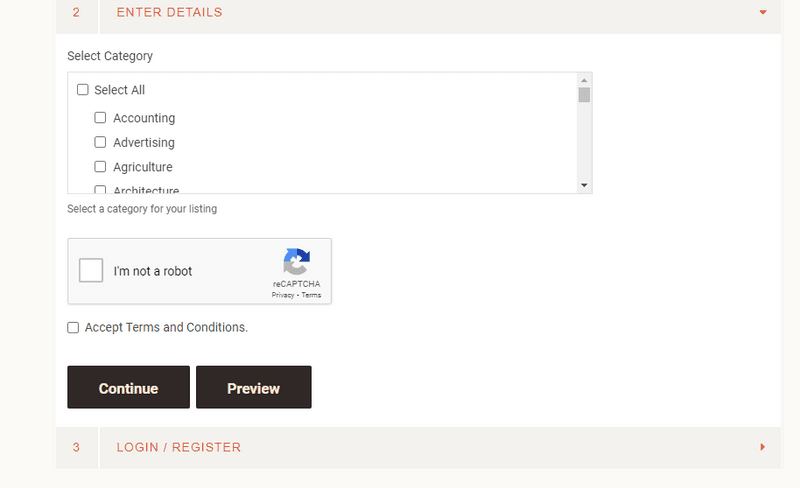800x488 pixels.
Task: Open the reCAPTCHA Terms link
Action: point(311,295)
